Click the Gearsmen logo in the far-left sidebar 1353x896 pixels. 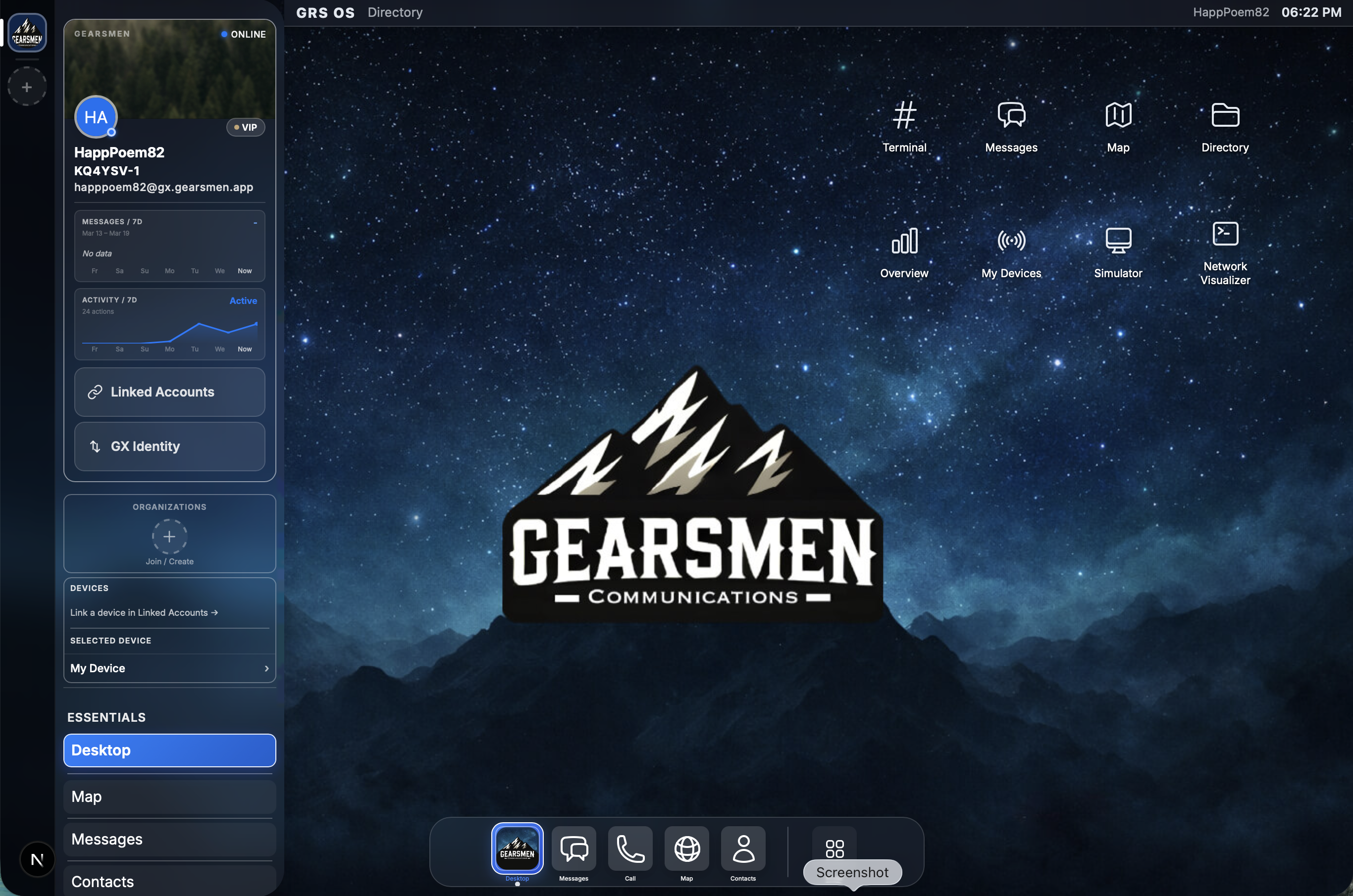coord(27,33)
